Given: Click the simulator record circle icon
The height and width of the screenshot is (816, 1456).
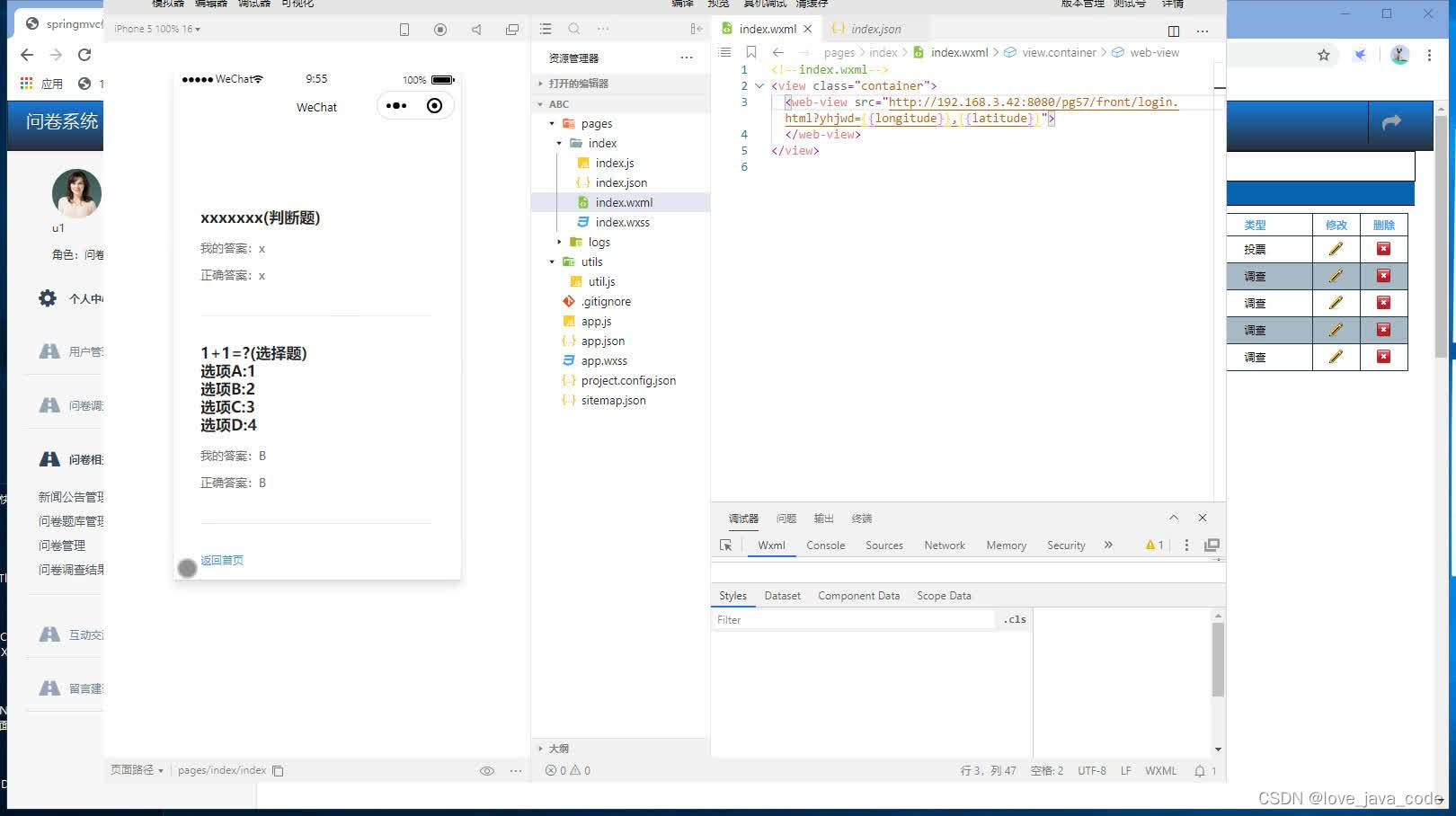Looking at the screenshot, I should pos(440,30).
